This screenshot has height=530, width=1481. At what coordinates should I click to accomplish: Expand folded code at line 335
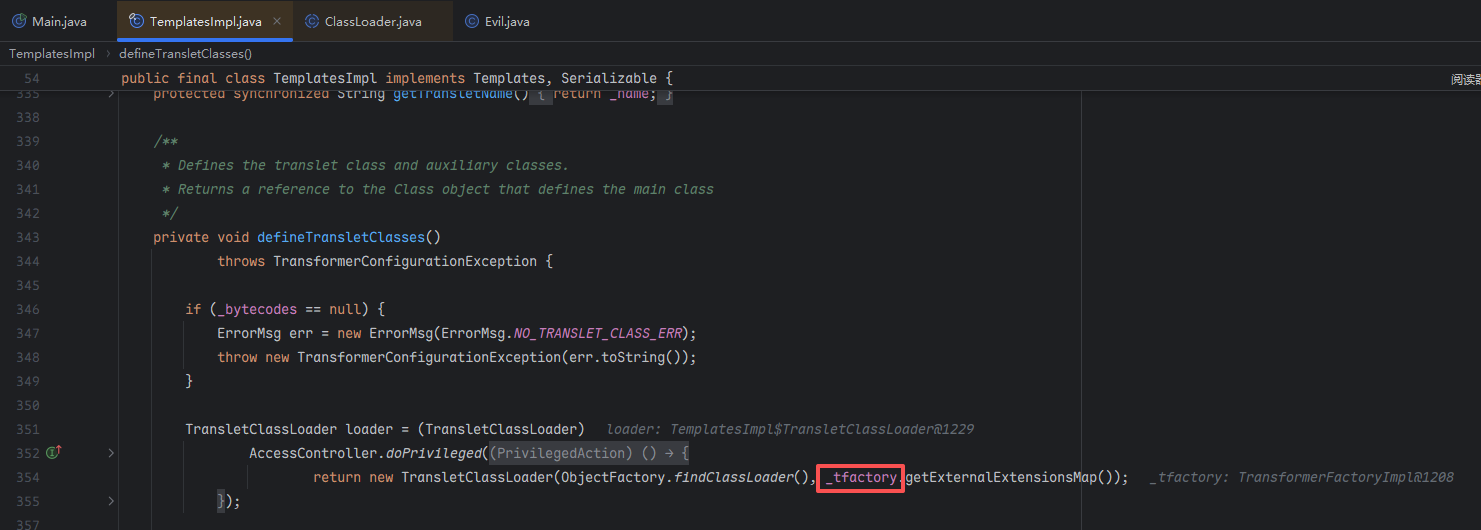111,93
